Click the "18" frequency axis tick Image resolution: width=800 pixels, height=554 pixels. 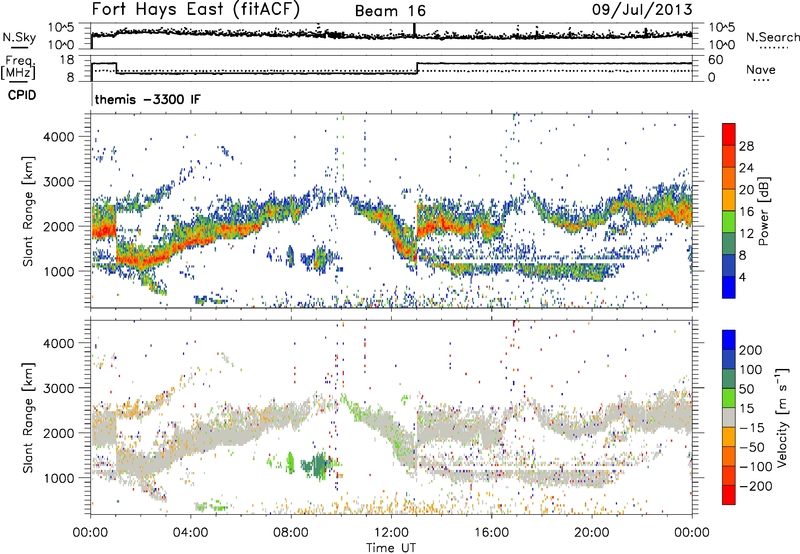pos(66,59)
